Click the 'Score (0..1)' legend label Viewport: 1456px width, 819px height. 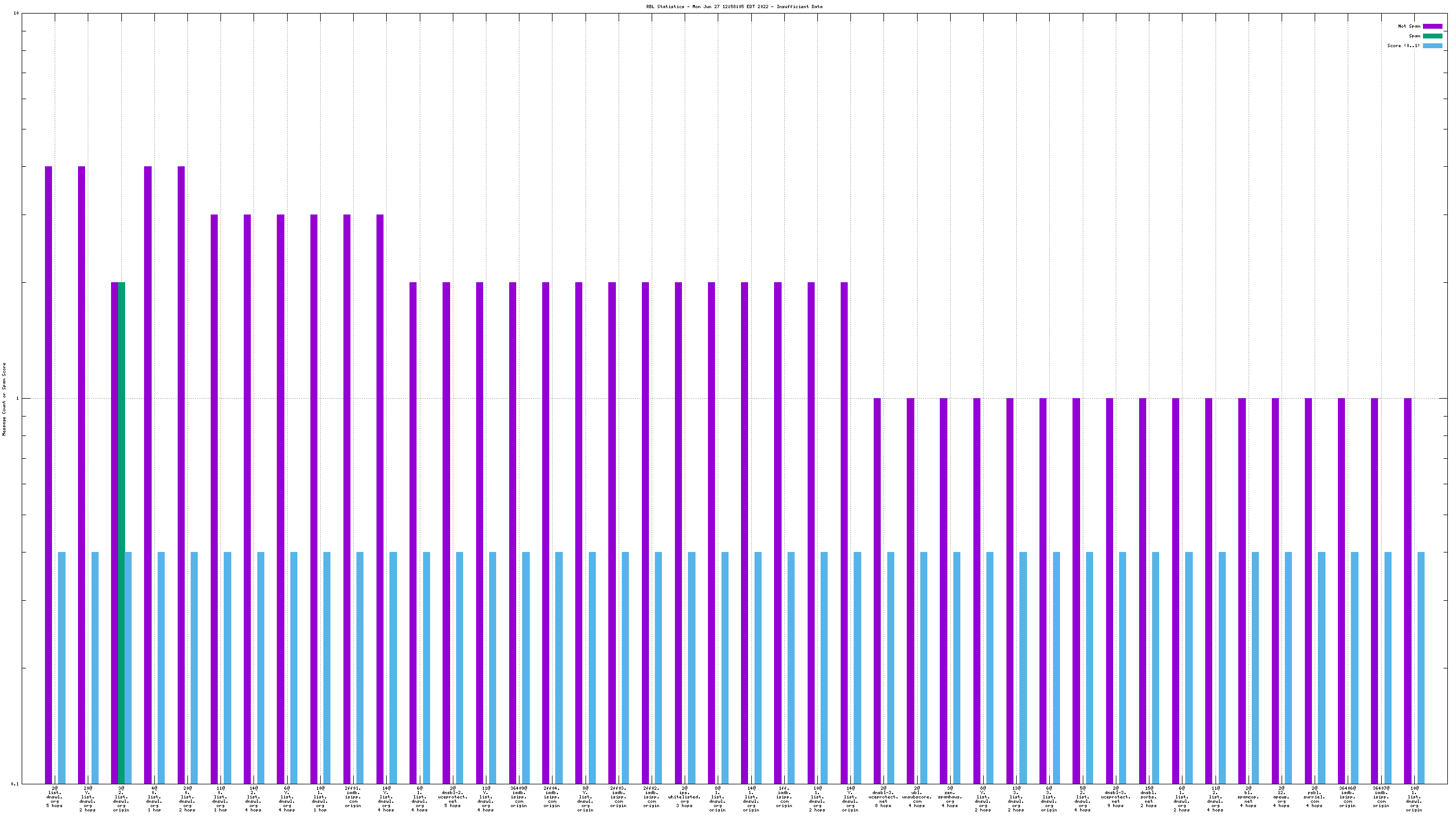[1403, 46]
